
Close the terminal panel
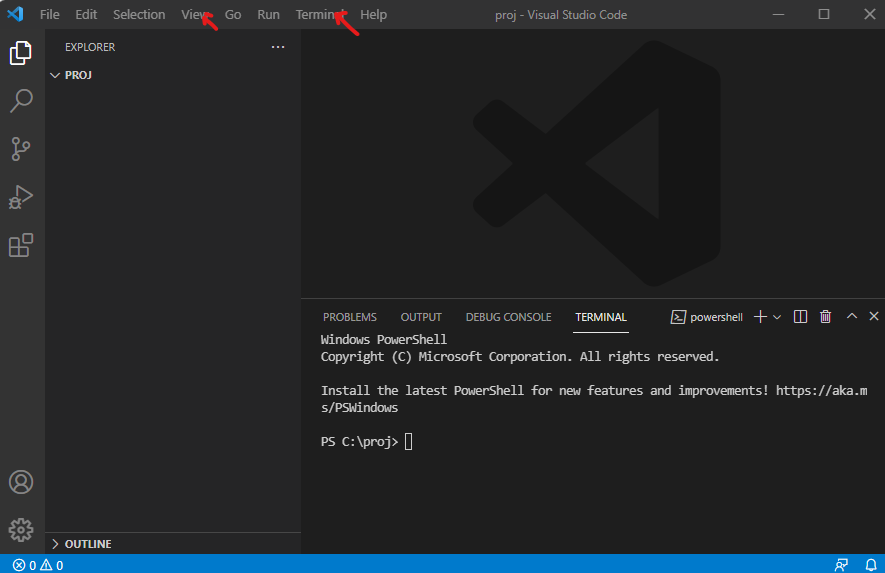[x=874, y=317]
